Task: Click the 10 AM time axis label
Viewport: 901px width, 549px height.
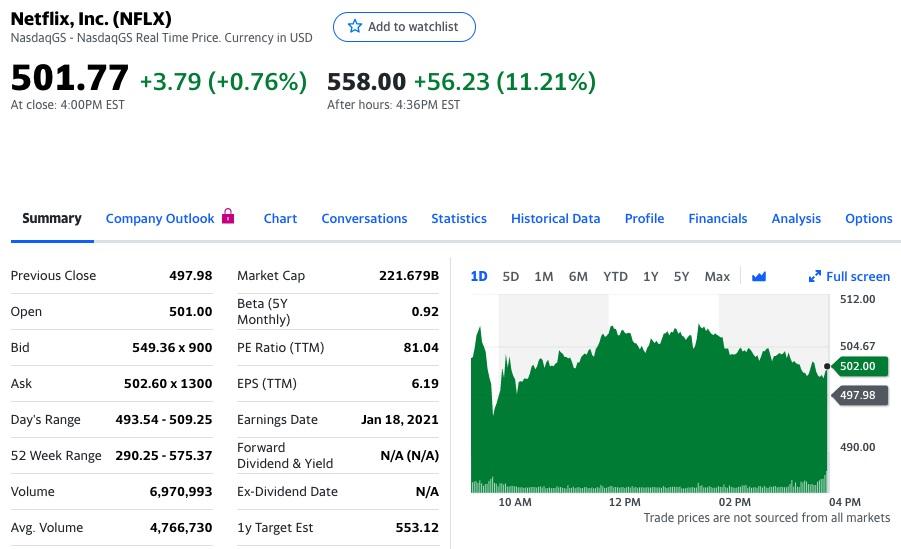Action: pyautogui.click(x=515, y=502)
